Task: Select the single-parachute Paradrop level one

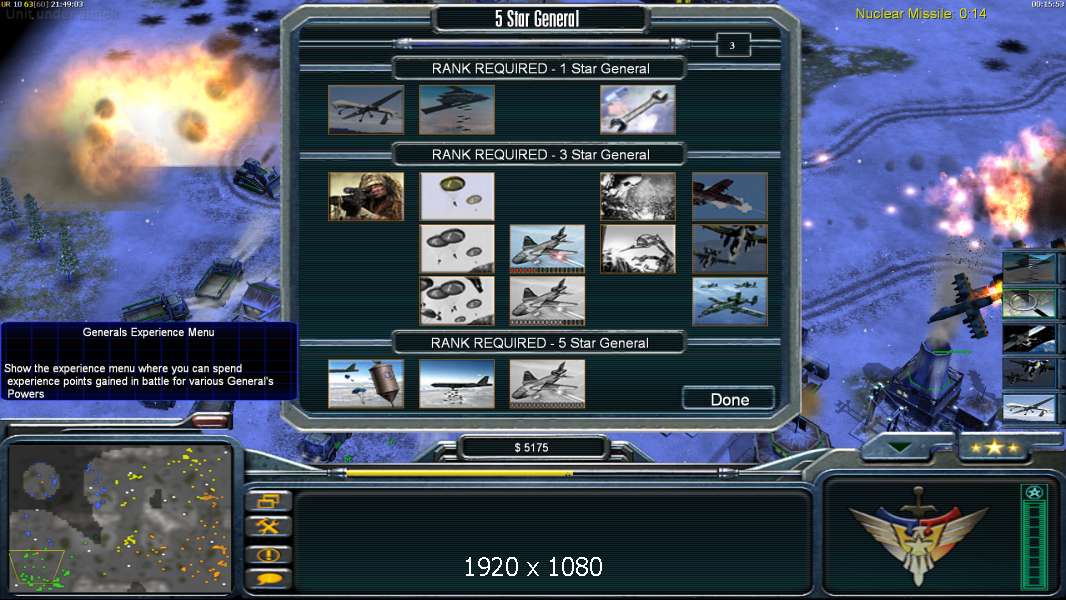Action: click(457, 196)
